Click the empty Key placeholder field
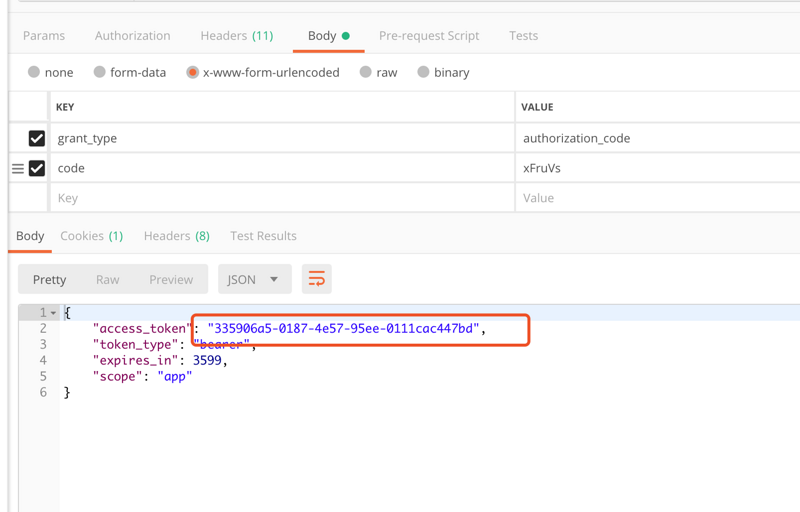The image size is (800, 512). [282, 198]
